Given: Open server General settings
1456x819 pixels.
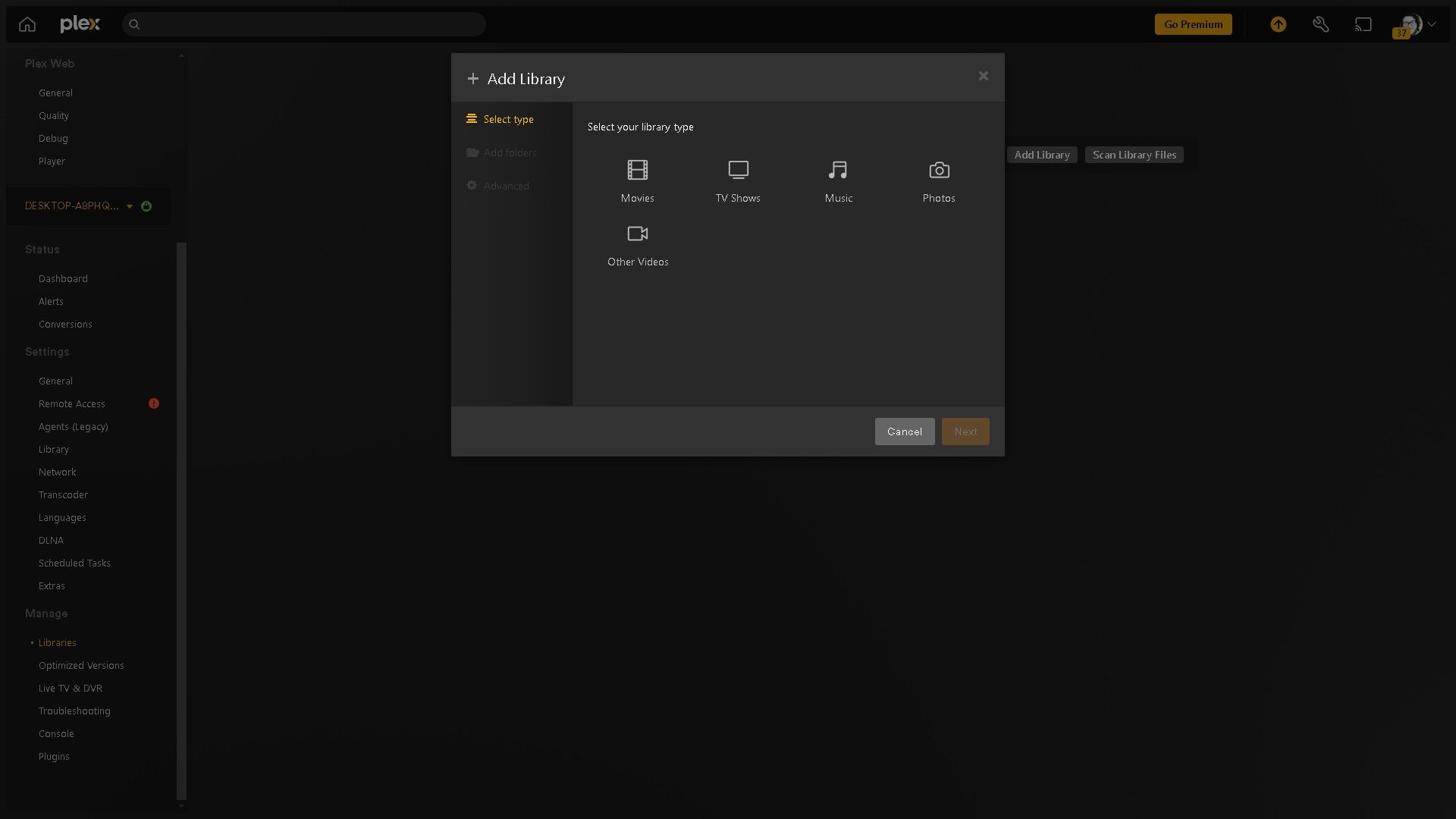Looking at the screenshot, I should (55, 381).
